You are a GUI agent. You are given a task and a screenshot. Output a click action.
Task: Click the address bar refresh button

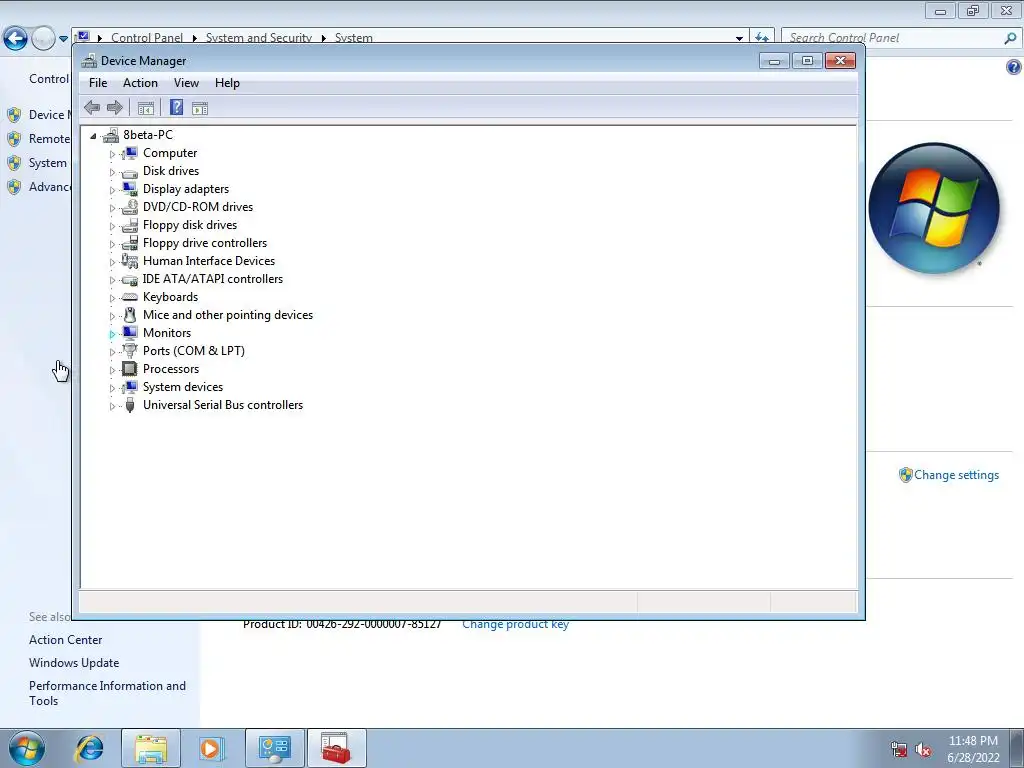point(761,38)
